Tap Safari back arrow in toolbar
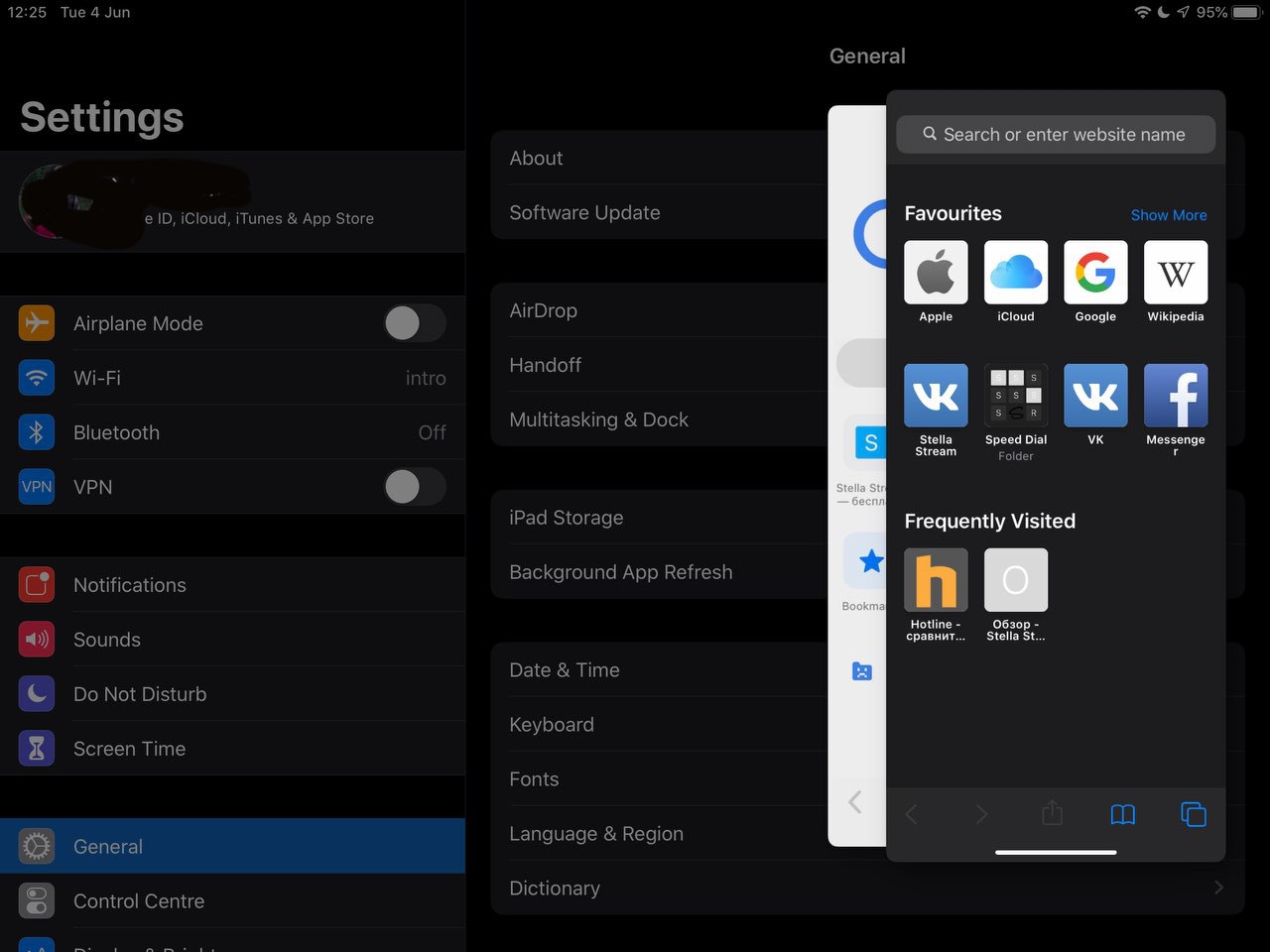1270x952 pixels. click(x=911, y=814)
